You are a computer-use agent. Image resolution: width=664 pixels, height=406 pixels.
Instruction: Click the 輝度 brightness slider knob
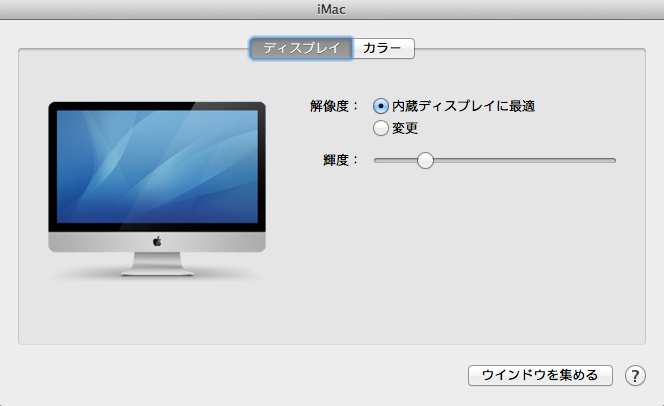coord(425,160)
